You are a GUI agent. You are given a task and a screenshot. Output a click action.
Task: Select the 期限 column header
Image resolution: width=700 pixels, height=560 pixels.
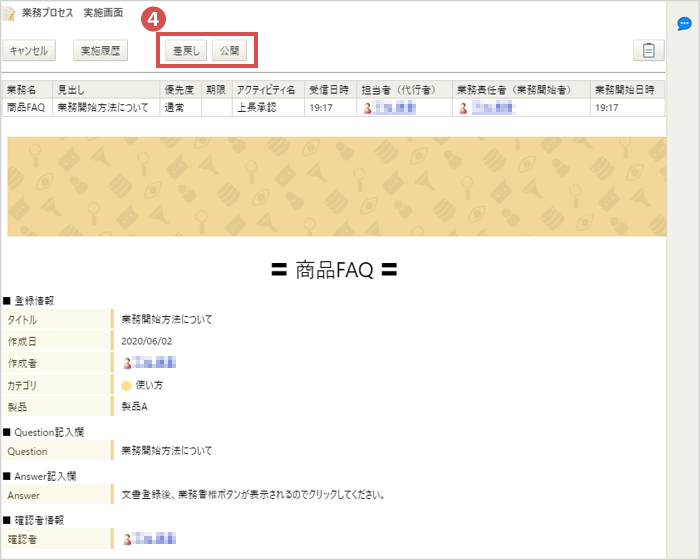pyautogui.click(x=217, y=90)
